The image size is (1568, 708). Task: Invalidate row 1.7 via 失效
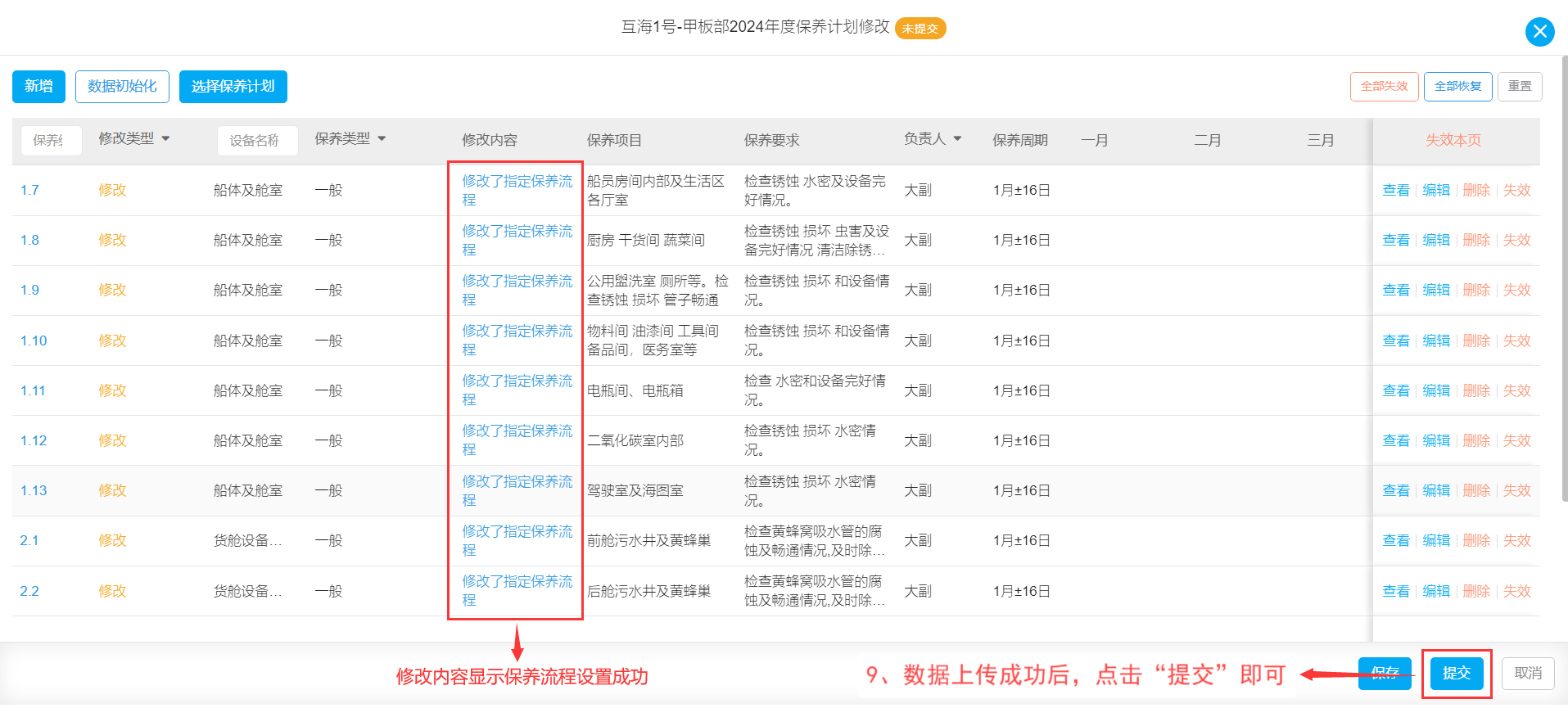click(x=1516, y=190)
